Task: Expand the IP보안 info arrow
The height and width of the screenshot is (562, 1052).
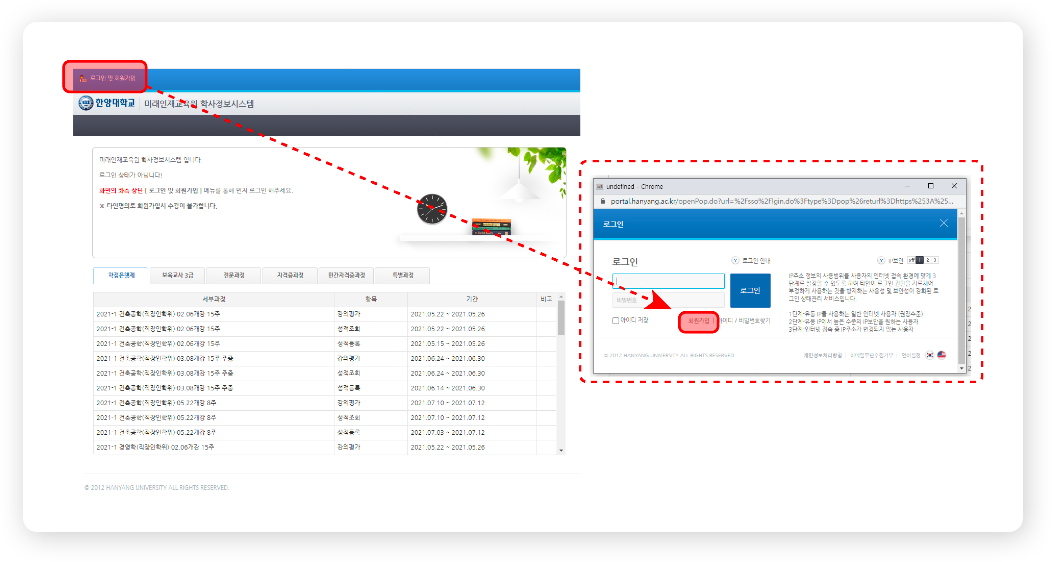Action: tap(880, 260)
